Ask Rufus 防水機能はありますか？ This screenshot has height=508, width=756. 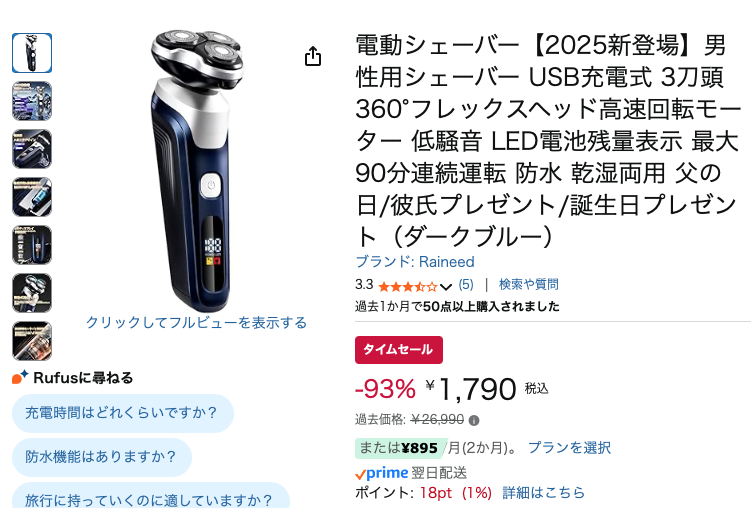point(102,457)
